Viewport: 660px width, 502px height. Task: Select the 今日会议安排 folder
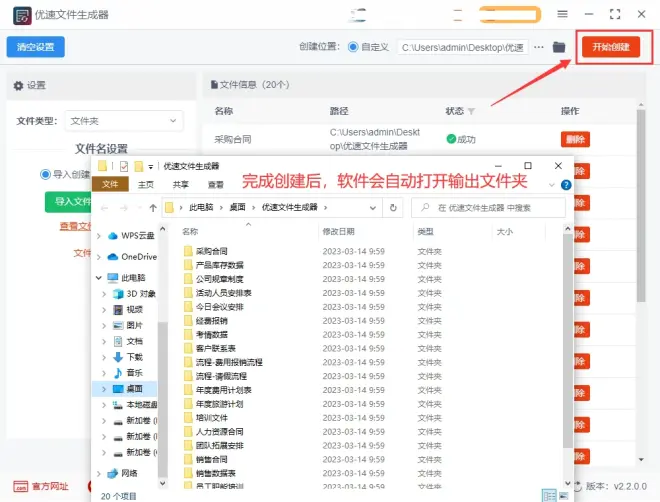(214, 307)
